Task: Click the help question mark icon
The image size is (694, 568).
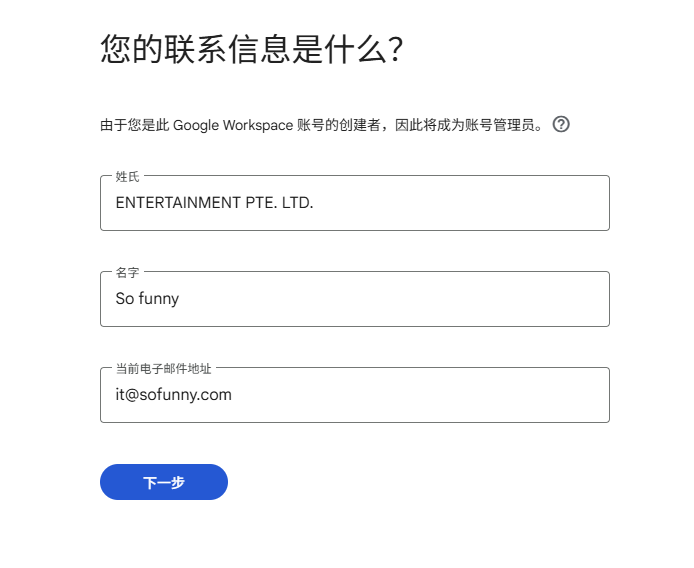Action: (561, 125)
